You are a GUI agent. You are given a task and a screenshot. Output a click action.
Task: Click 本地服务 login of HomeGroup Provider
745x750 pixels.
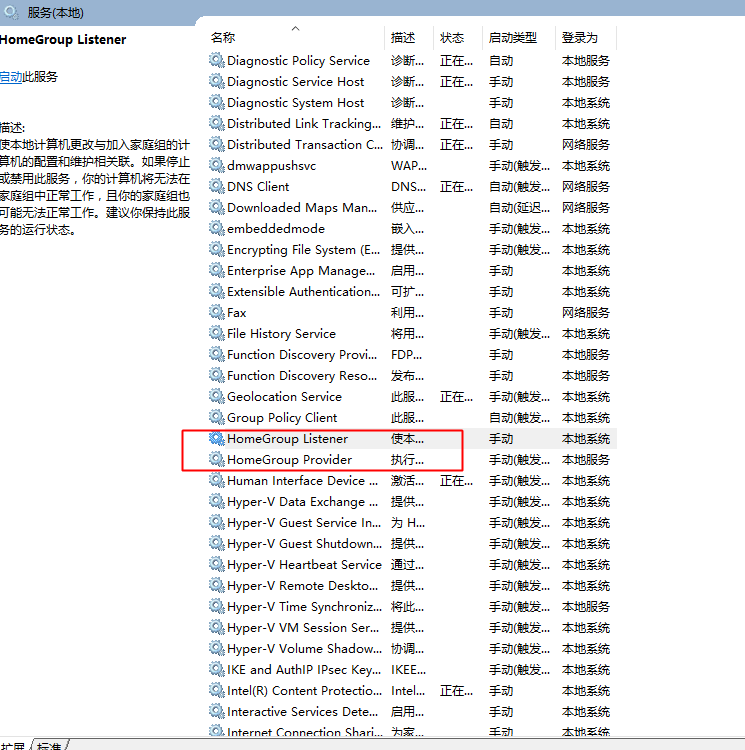tap(586, 460)
